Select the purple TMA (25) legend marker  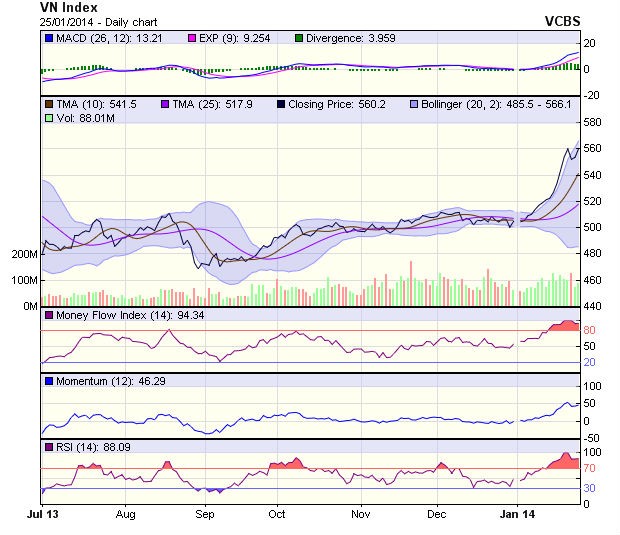pos(164,103)
